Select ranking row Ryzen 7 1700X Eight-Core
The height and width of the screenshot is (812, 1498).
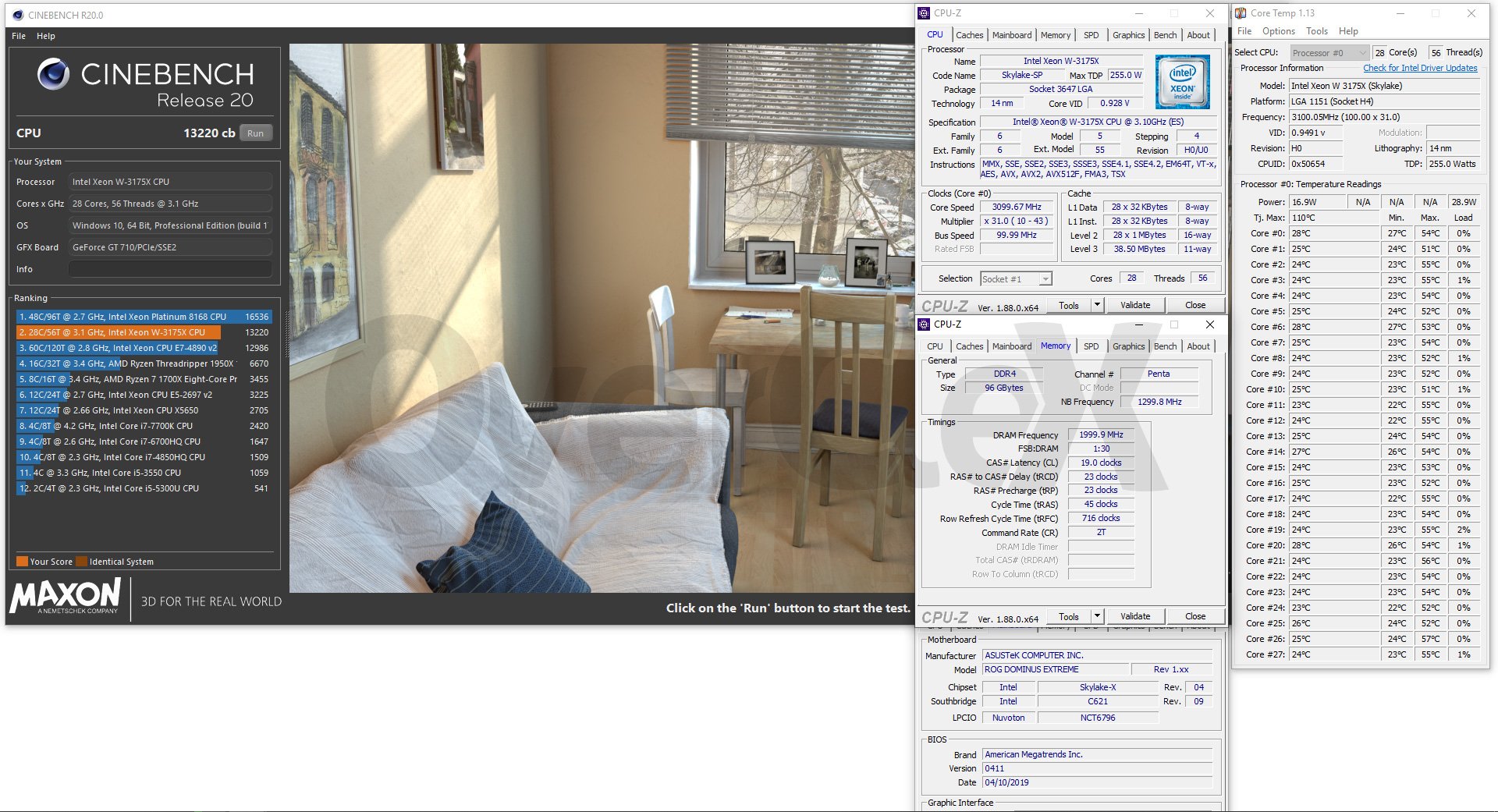[144, 379]
